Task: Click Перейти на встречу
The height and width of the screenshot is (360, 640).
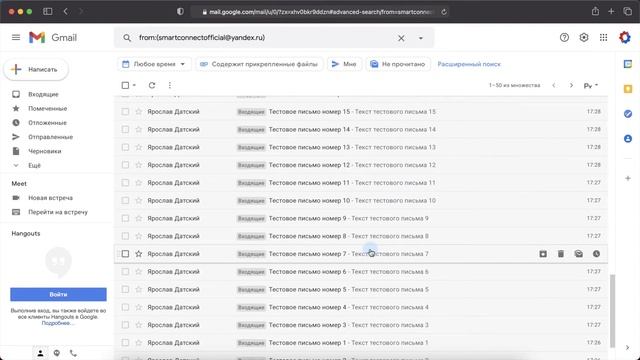Action: coord(58,212)
